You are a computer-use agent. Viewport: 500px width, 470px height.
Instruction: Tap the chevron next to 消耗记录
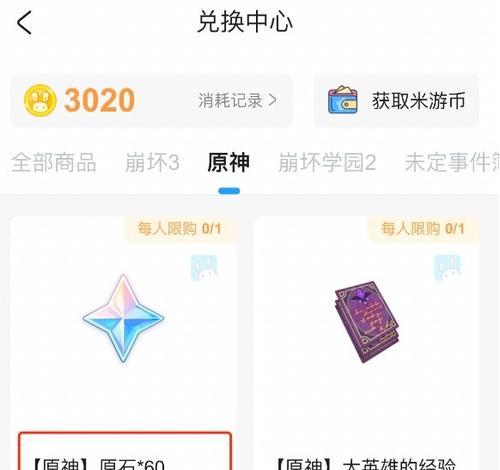point(273,100)
